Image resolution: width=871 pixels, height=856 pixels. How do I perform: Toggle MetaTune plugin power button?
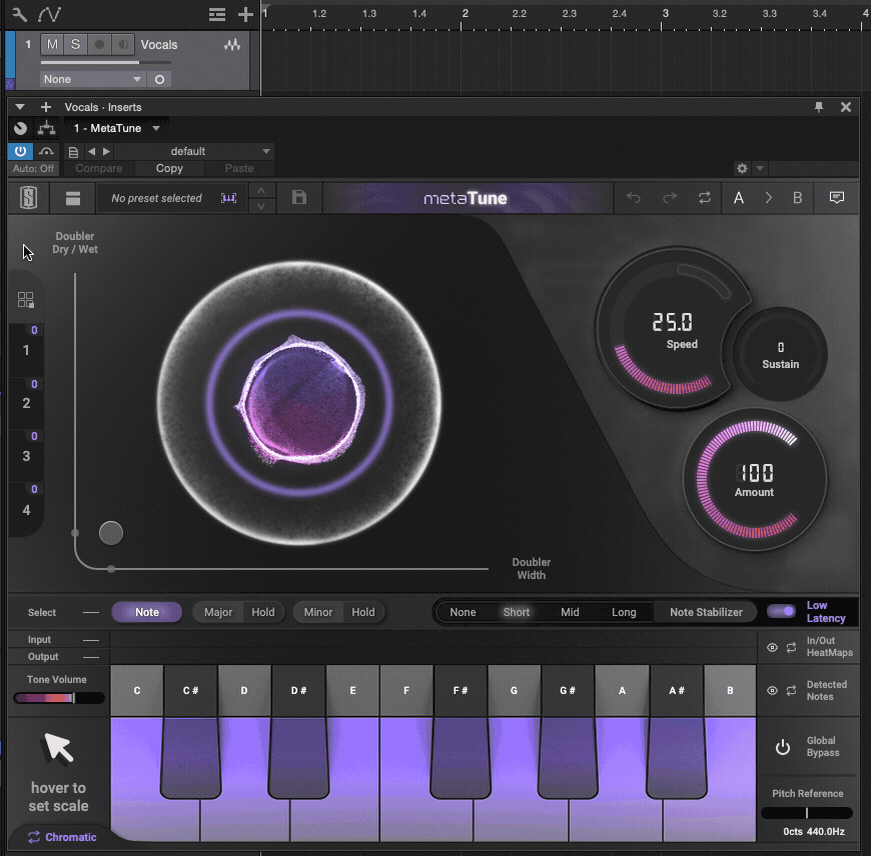tap(21, 151)
